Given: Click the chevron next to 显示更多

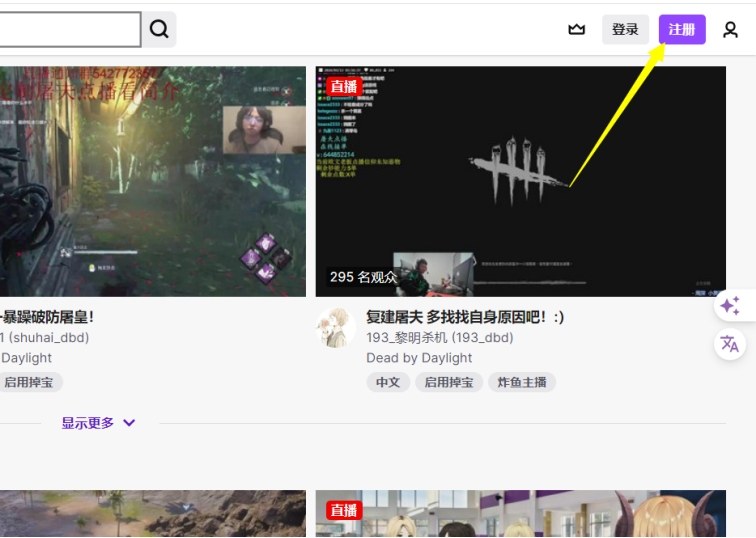Looking at the screenshot, I should coord(129,423).
